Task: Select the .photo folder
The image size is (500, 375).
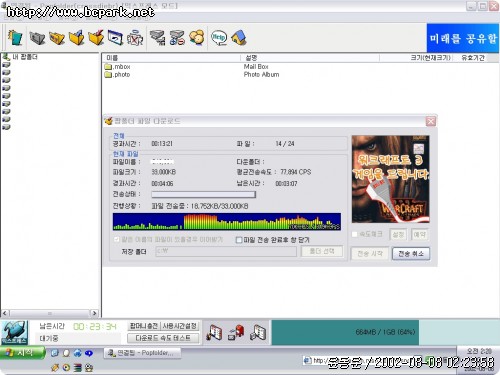Action: 117,75
